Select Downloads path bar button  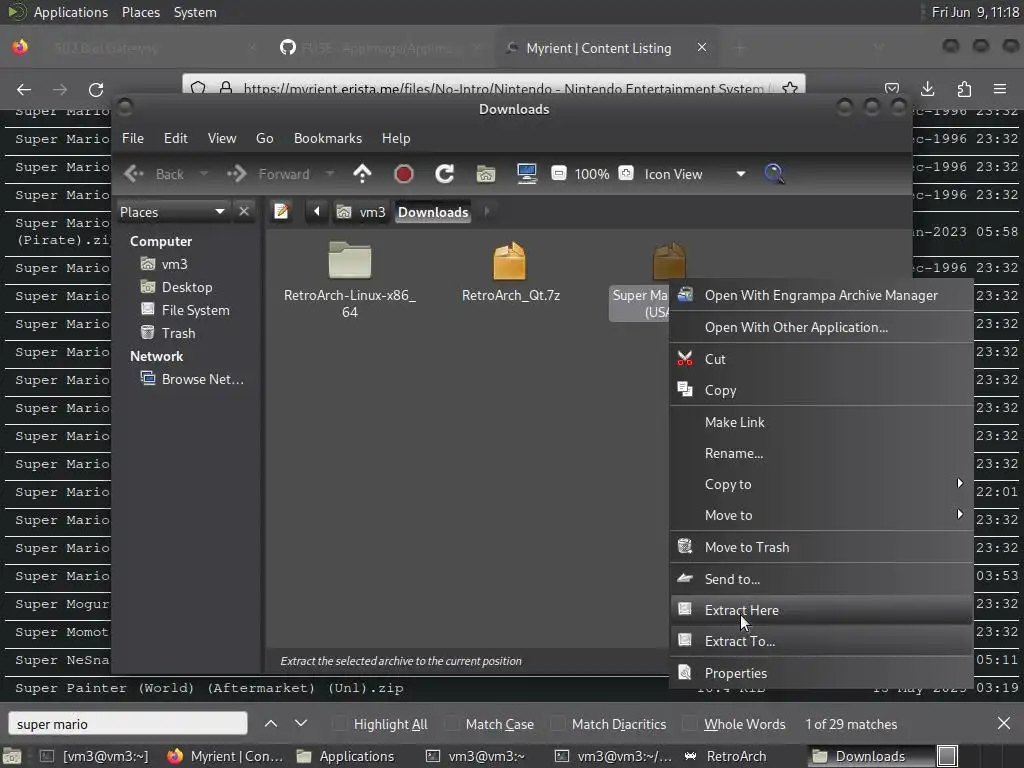click(x=433, y=212)
